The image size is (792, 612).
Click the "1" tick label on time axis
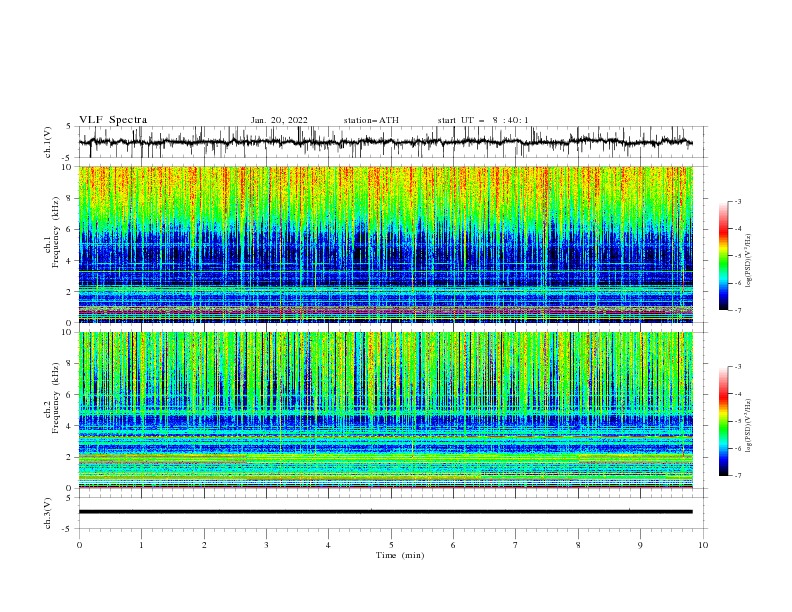pyautogui.click(x=141, y=545)
